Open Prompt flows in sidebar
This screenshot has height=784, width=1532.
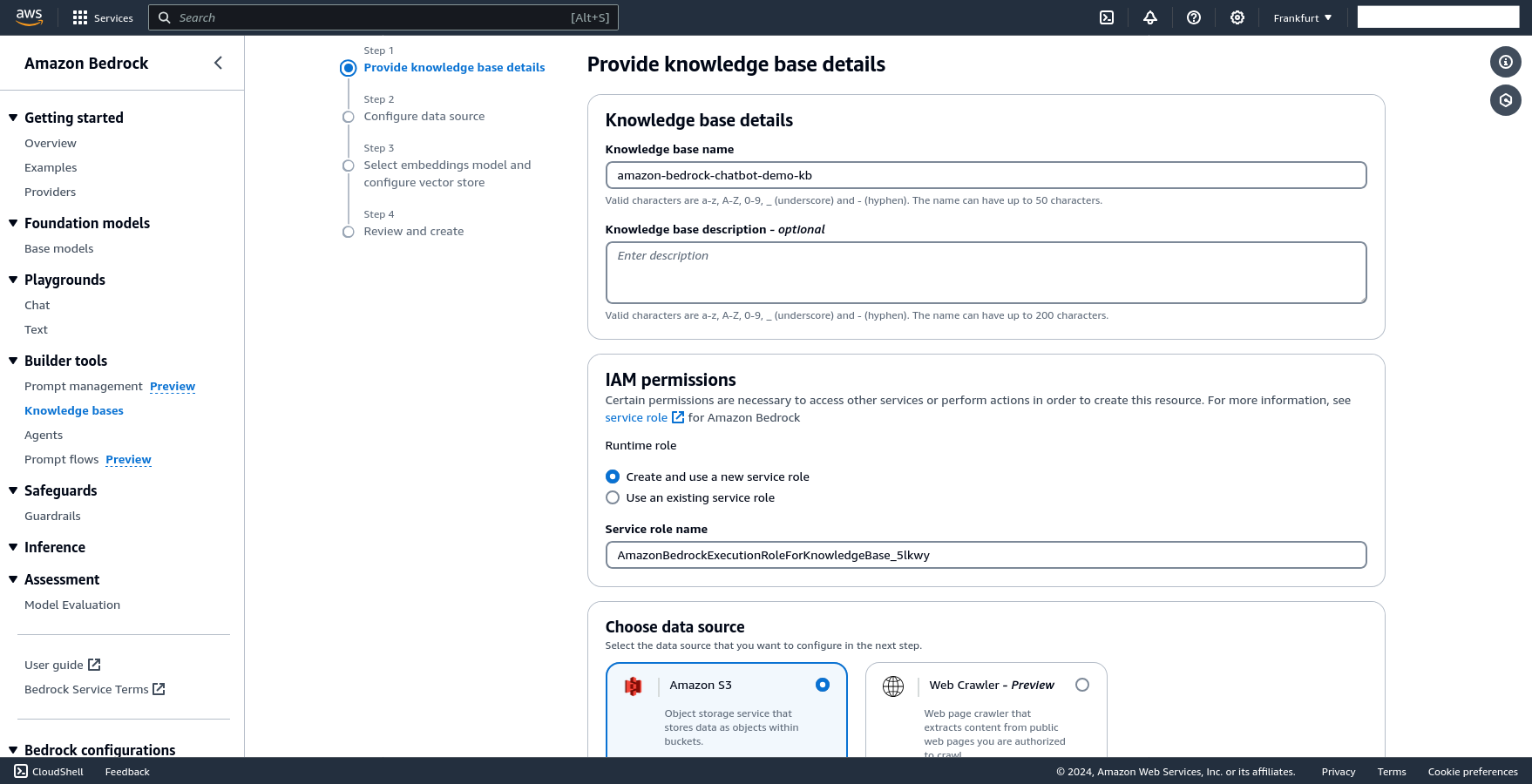pyautogui.click(x=62, y=459)
